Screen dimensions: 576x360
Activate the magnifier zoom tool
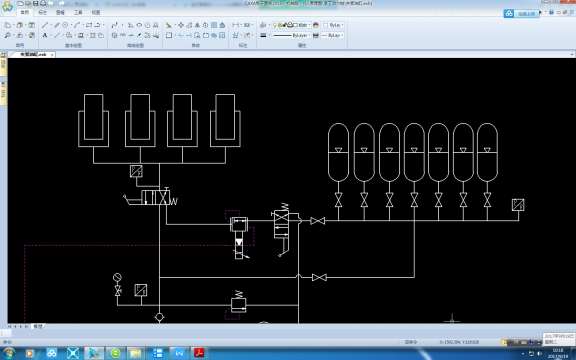7,35
